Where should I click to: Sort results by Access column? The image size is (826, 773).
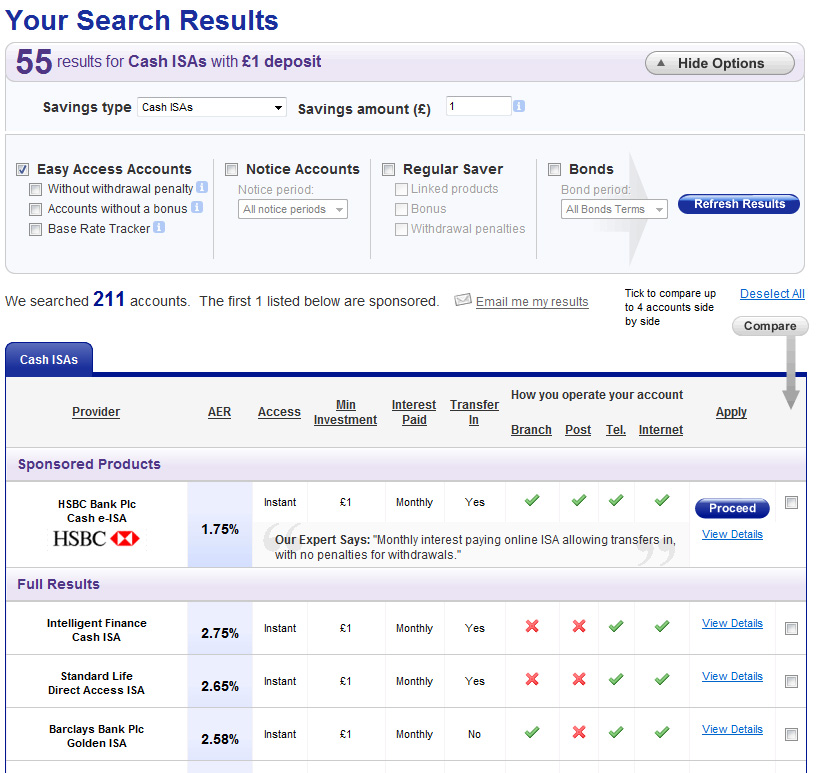pos(279,412)
